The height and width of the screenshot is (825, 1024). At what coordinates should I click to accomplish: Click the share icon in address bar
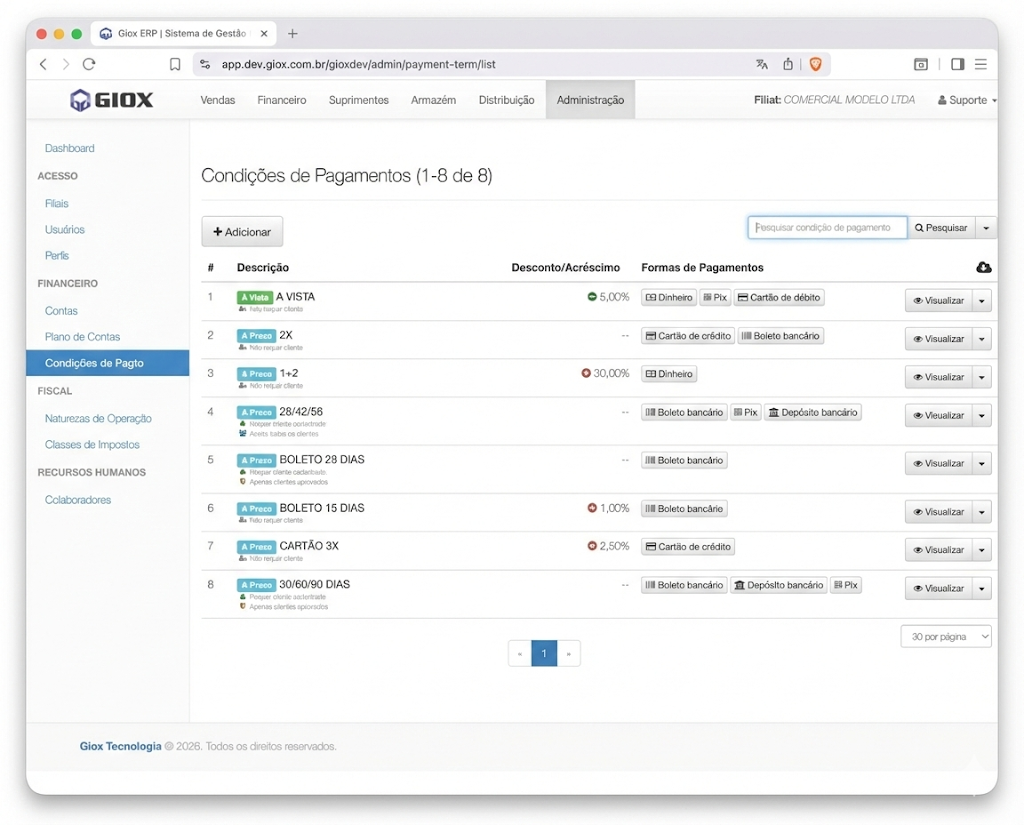788,64
